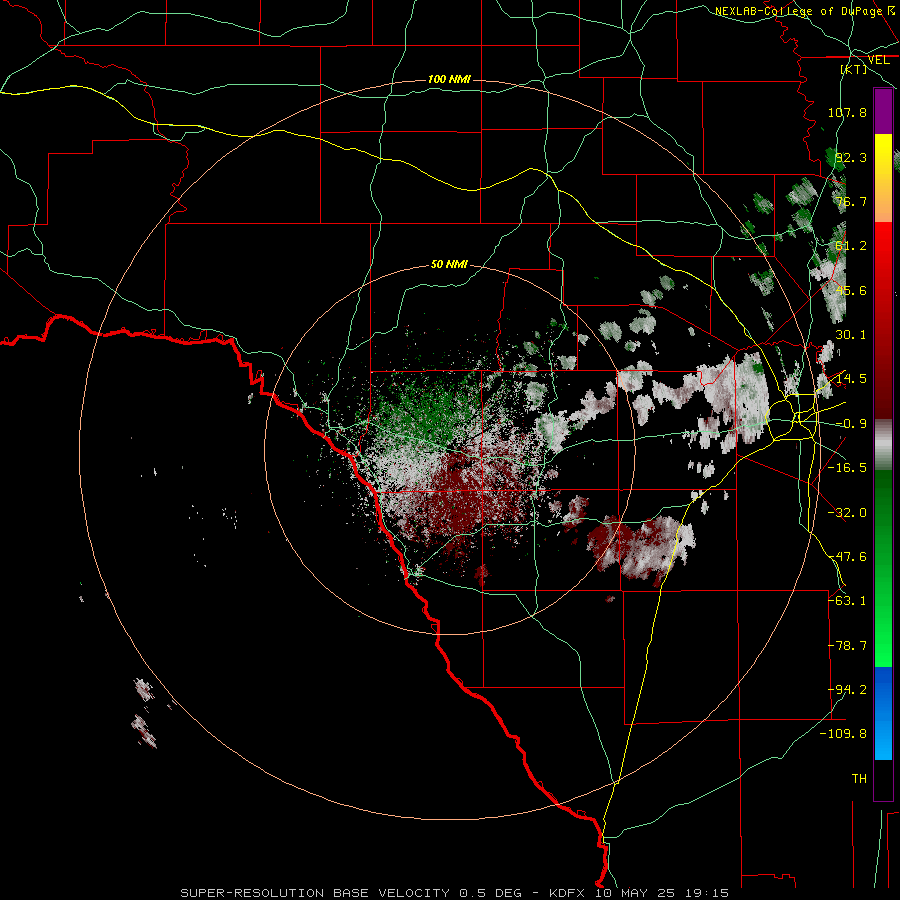
Task: Click the VEL legend title
Action: tap(878, 60)
